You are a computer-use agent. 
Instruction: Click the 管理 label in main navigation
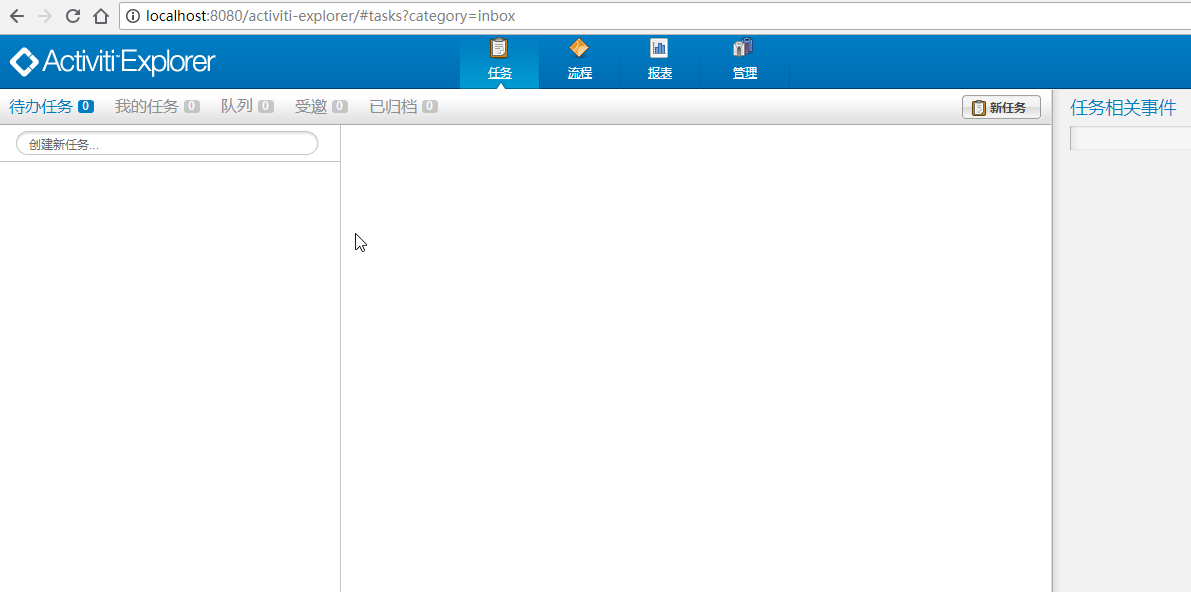[x=744, y=74]
